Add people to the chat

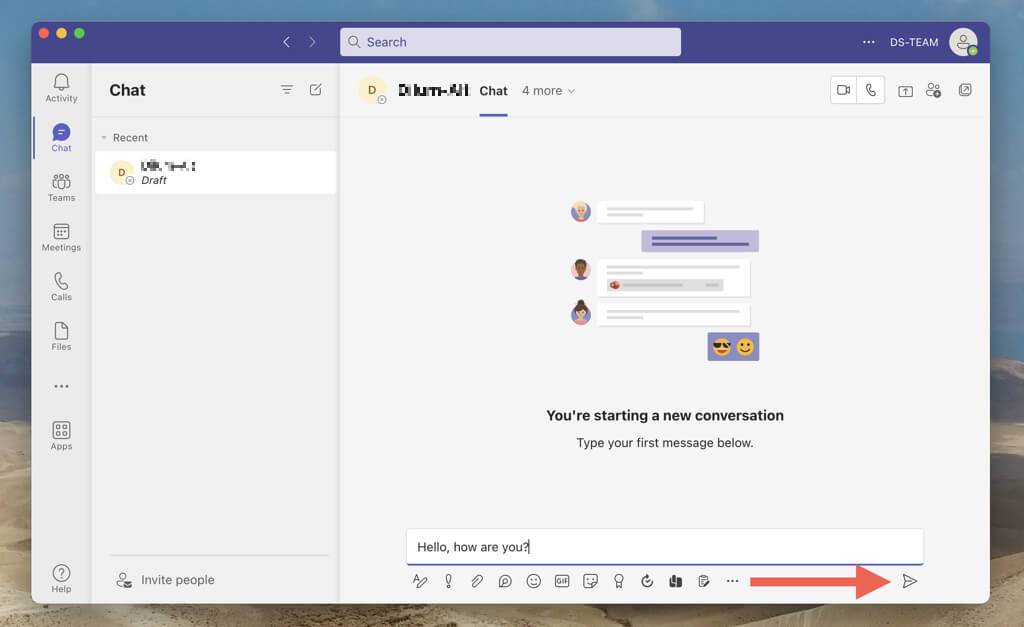[934, 90]
